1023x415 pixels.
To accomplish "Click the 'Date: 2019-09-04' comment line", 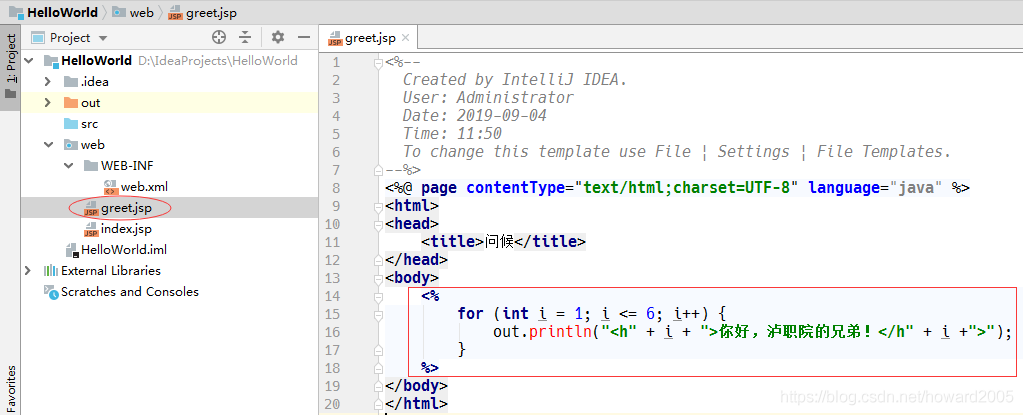I will click(x=475, y=116).
